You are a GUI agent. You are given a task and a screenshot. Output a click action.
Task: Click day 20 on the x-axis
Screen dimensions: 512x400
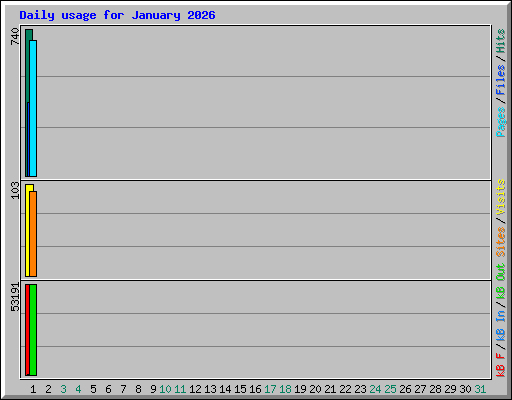[315, 389]
